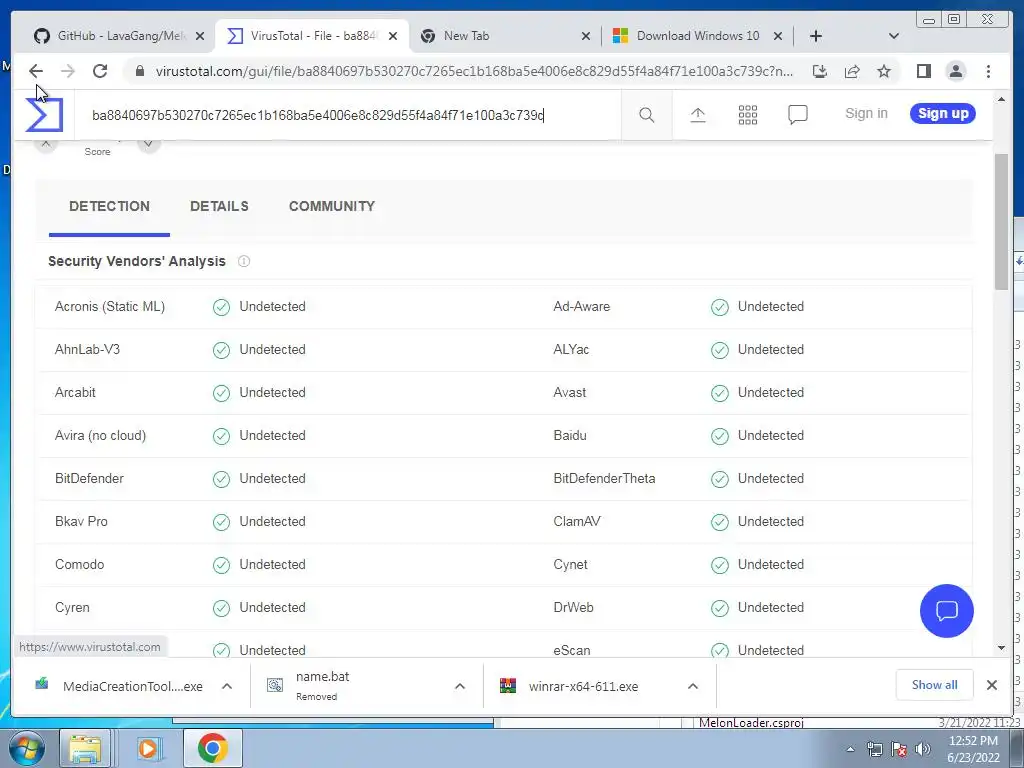Click the DrWeb vendor name
This screenshot has height=768, width=1024.
pyautogui.click(x=573, y=608)
